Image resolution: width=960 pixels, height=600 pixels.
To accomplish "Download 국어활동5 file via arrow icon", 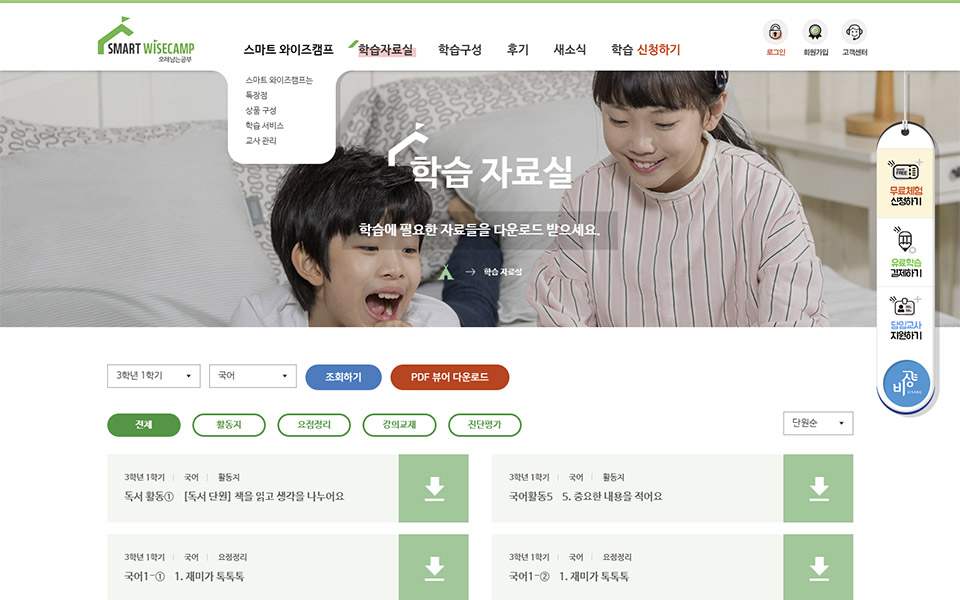I will [819, 489].
